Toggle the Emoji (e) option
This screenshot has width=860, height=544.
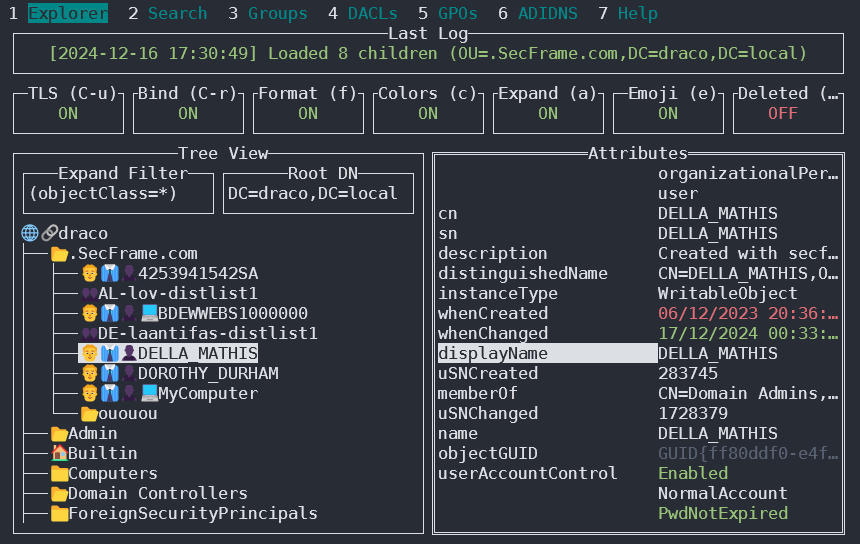[668, 113]
